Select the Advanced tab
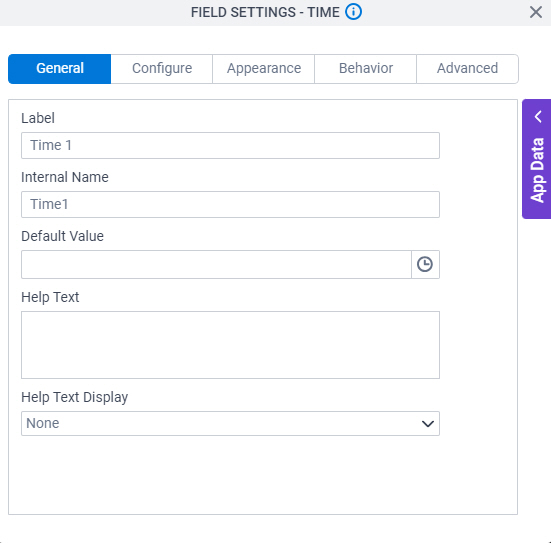This screenshot has height=543, width=551. [x=467, y=69]
